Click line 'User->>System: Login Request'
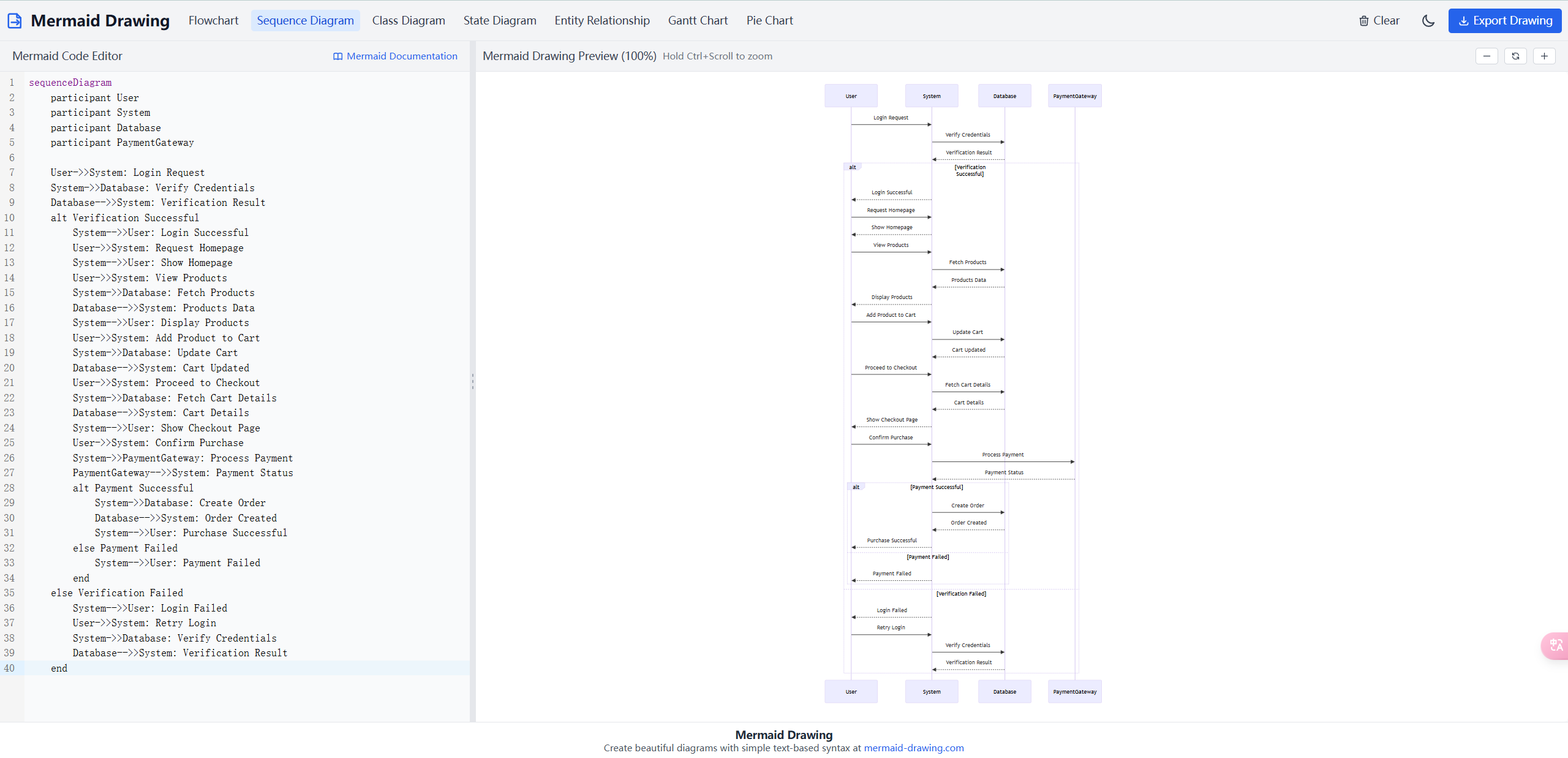1568x758 pixels. (x=128, y=173)
